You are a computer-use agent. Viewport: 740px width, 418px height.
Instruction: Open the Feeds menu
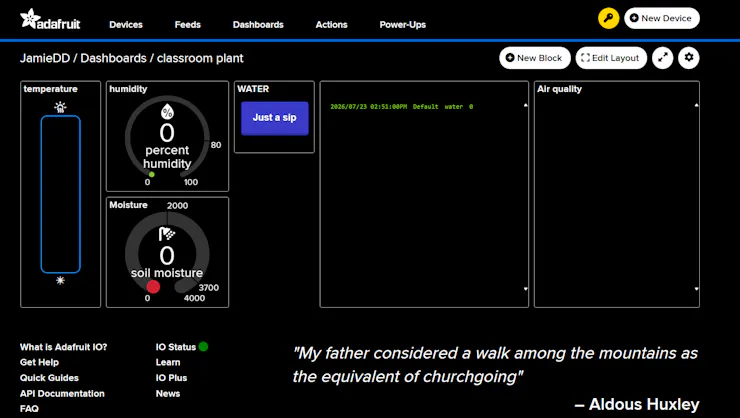tap(187, 25)
